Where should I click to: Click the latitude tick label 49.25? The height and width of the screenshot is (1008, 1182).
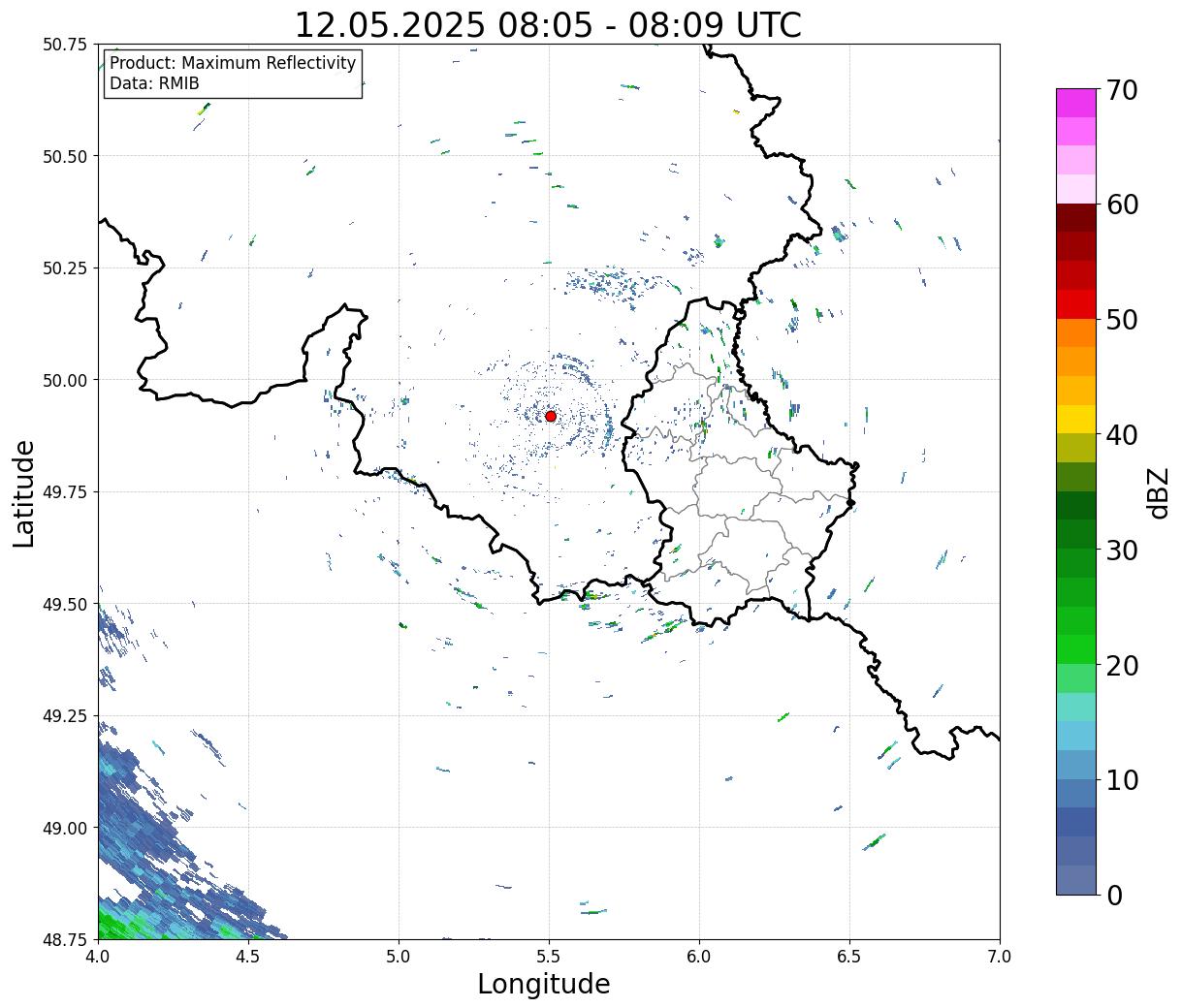coord(65,716)
